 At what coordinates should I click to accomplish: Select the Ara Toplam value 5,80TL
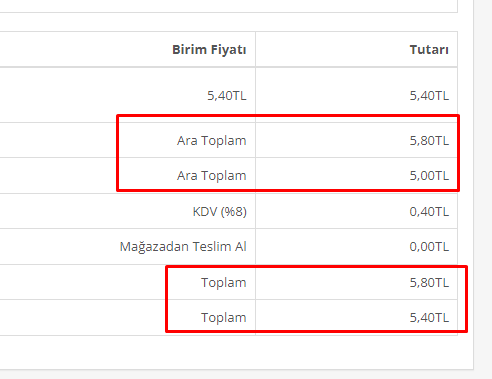(429, 141)
